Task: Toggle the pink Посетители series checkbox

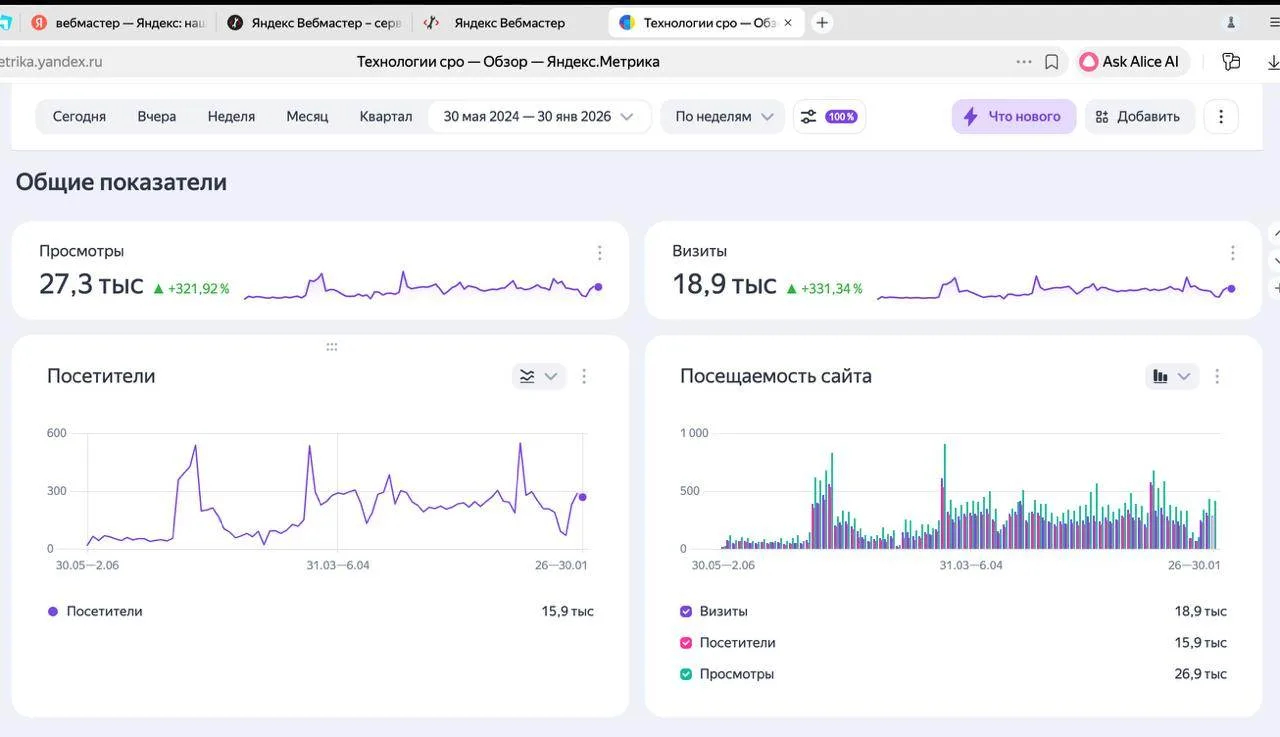Action: point(686,643)
